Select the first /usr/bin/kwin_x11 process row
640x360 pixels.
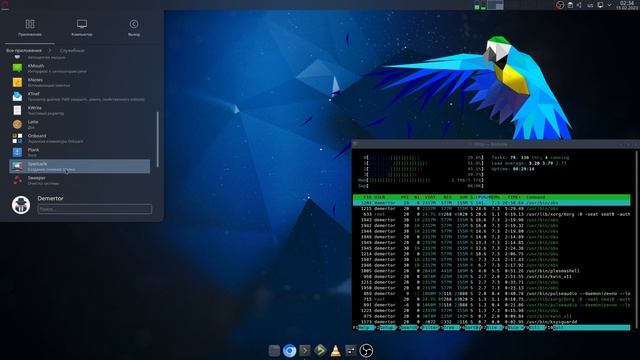[491, 276]
